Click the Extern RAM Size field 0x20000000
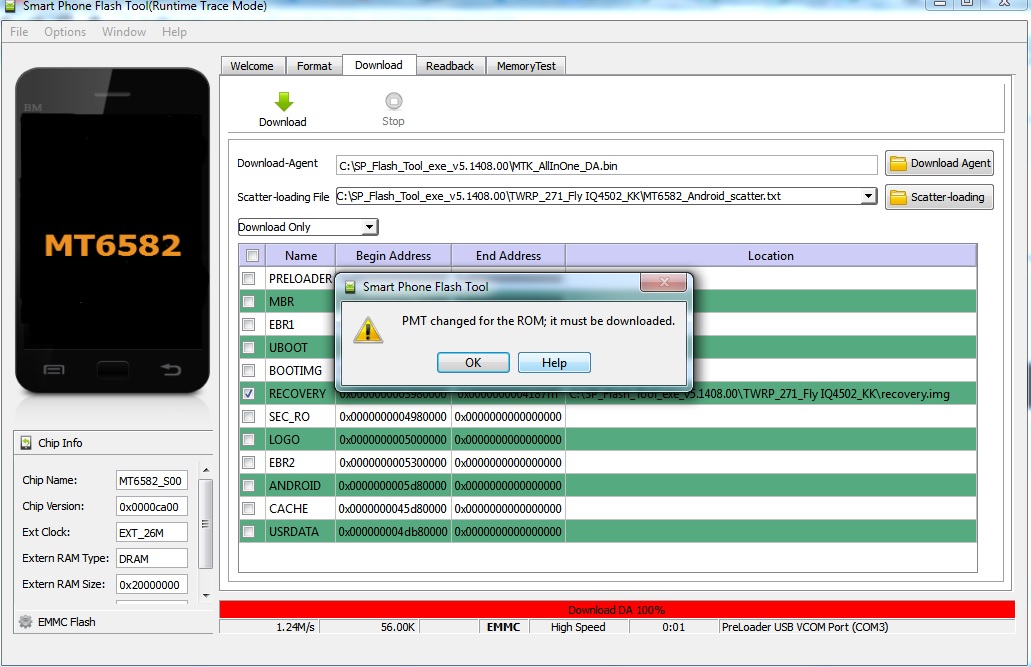Image resolution: width=1031 pixels, height=667 pixels. click(151, 584)
